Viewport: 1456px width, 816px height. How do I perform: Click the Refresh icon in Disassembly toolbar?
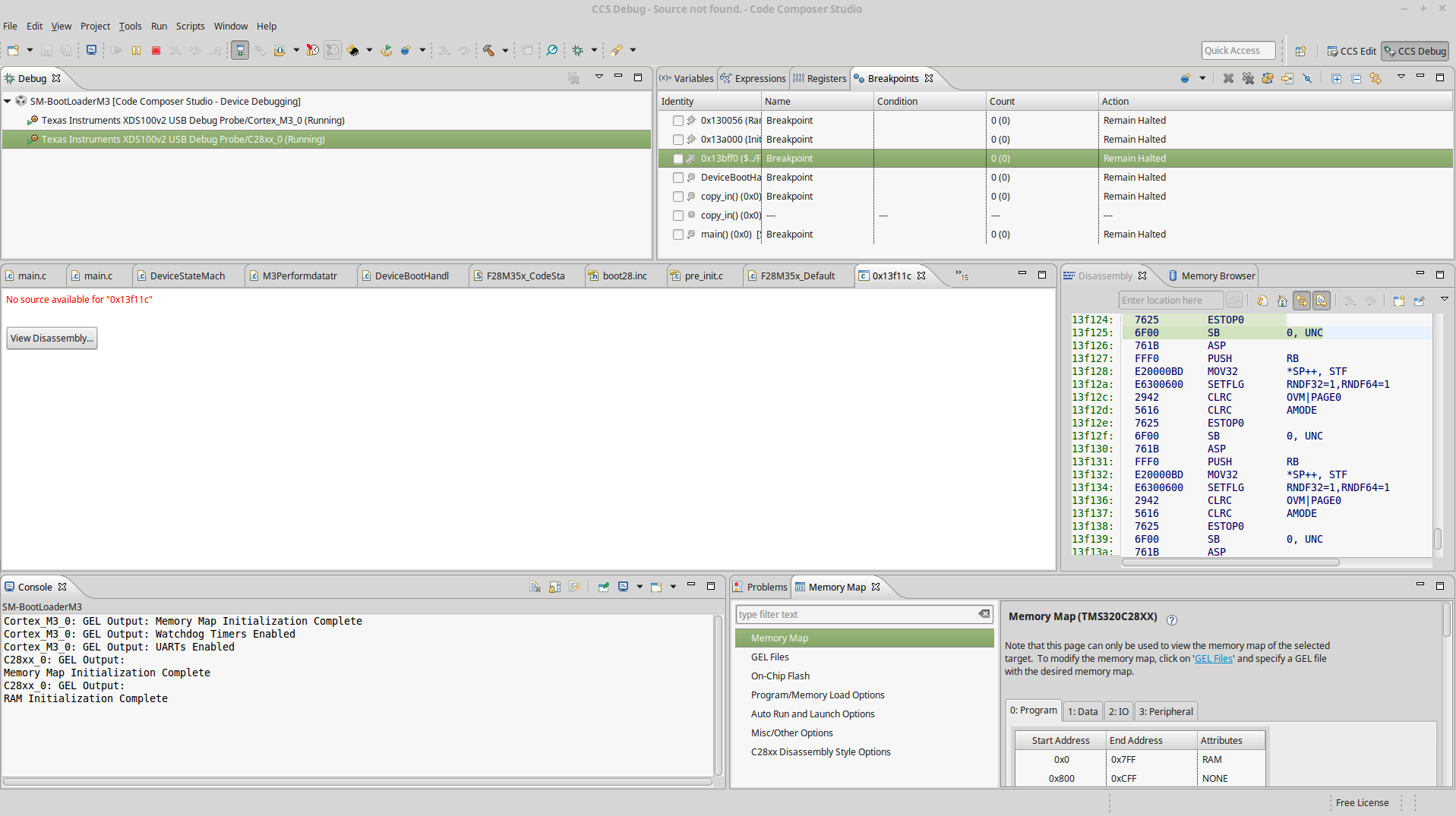(x=1262, y=301)
